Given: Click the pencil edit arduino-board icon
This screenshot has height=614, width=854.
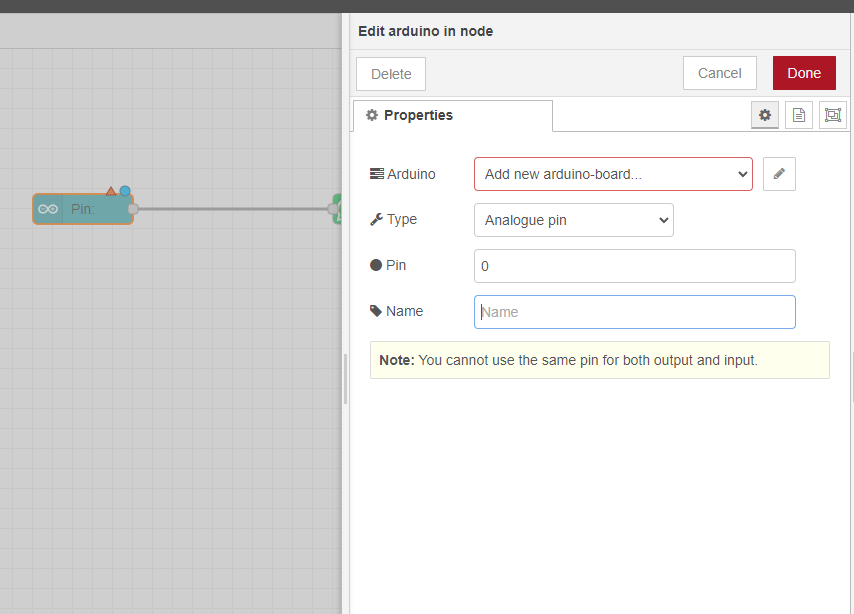Looking at the screenshot, I should click(x=779, y=174).
